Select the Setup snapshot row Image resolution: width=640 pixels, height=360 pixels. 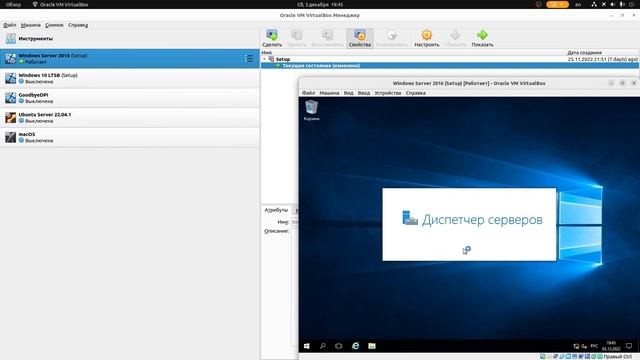[450, 59]
